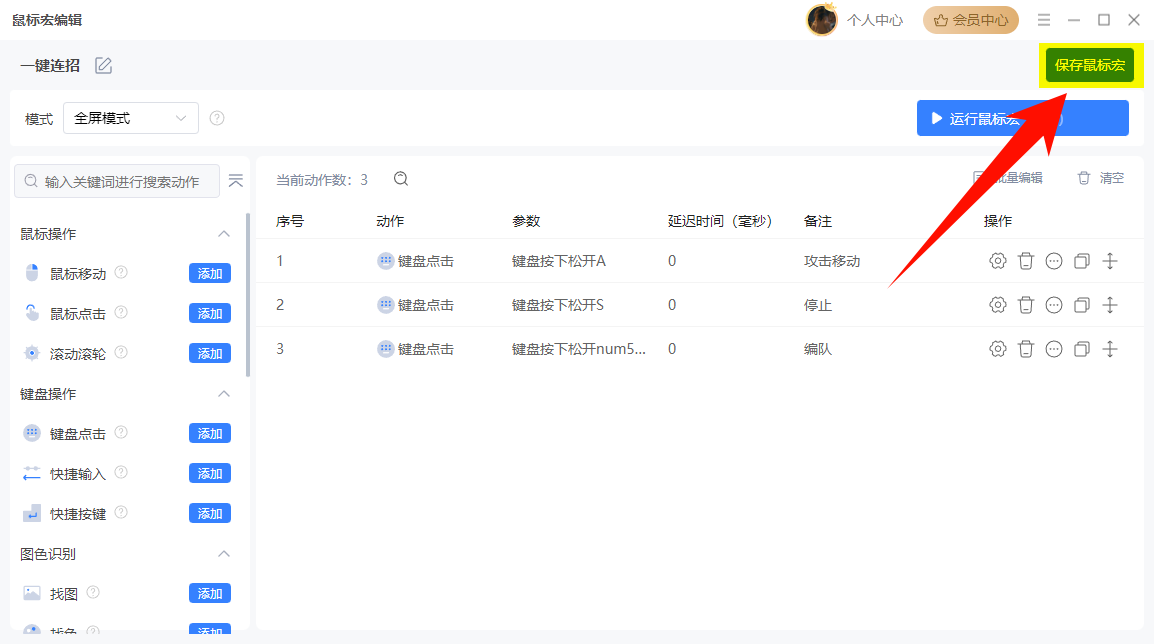Viewport: 1154px width, 644px height.
Task: Click the help icon beside the mode selector
Action: (217, 118)
